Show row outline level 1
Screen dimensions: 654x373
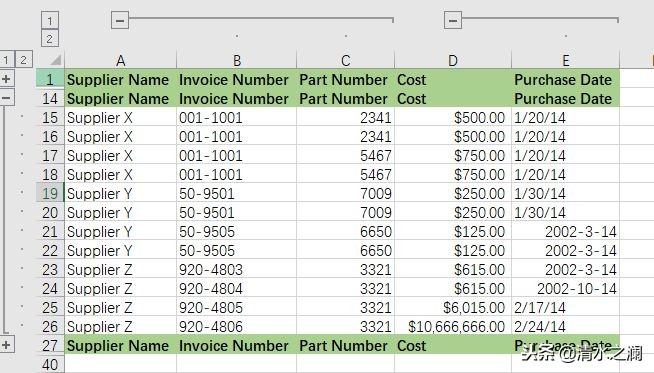tap(6, 60)
